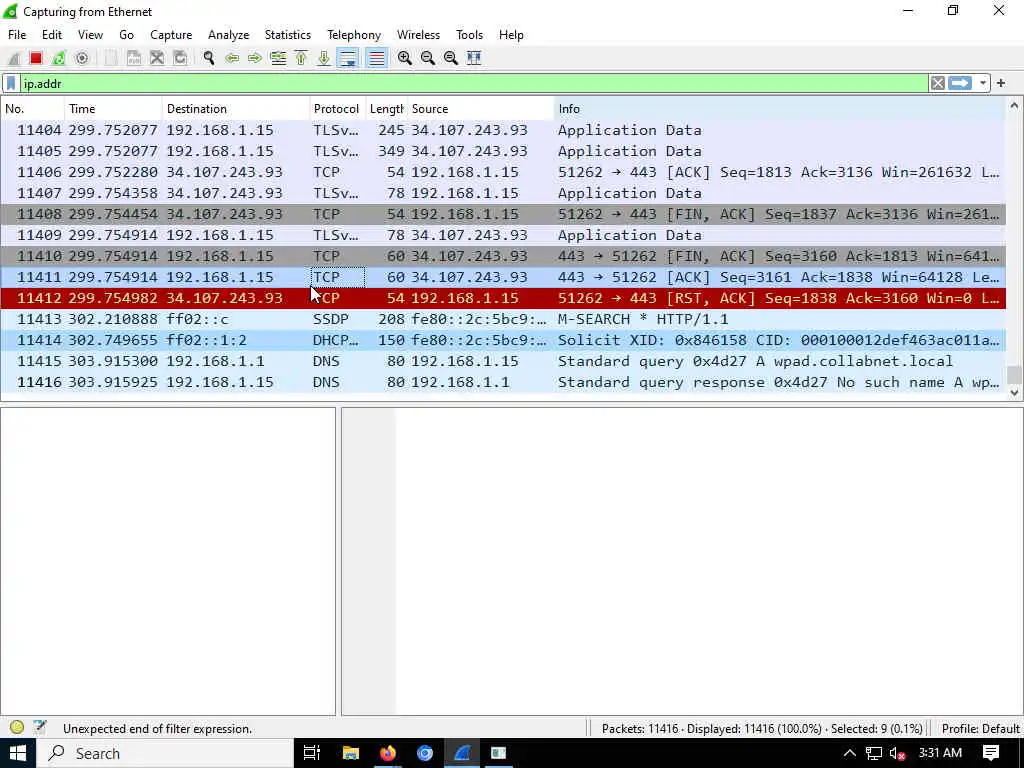Open the Telephony menu

pos(354,35)
